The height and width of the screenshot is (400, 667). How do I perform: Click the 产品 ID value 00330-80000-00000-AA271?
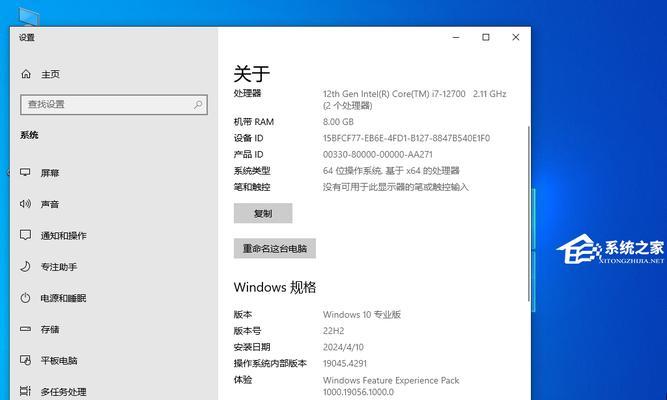(x=378, y=154)
